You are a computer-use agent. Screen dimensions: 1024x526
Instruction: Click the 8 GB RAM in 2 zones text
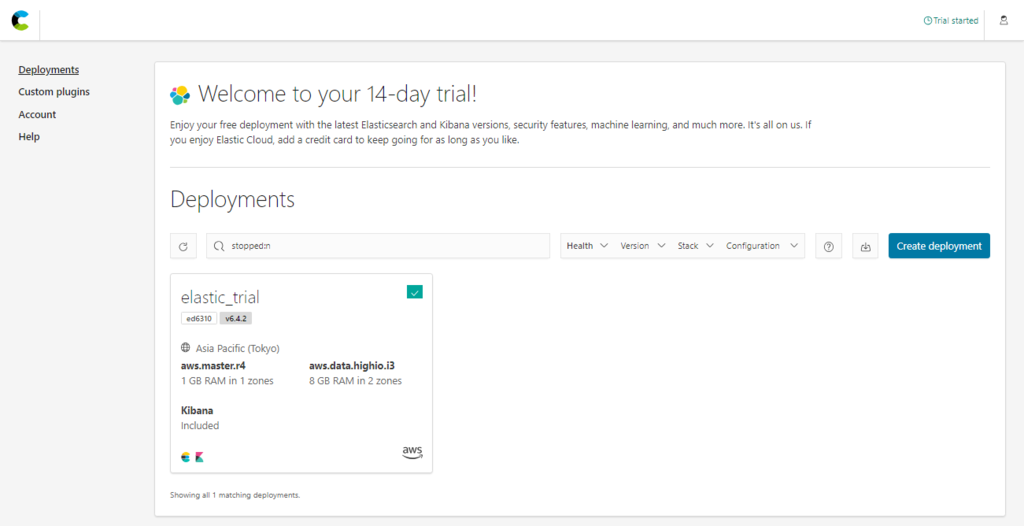point(355,381)
